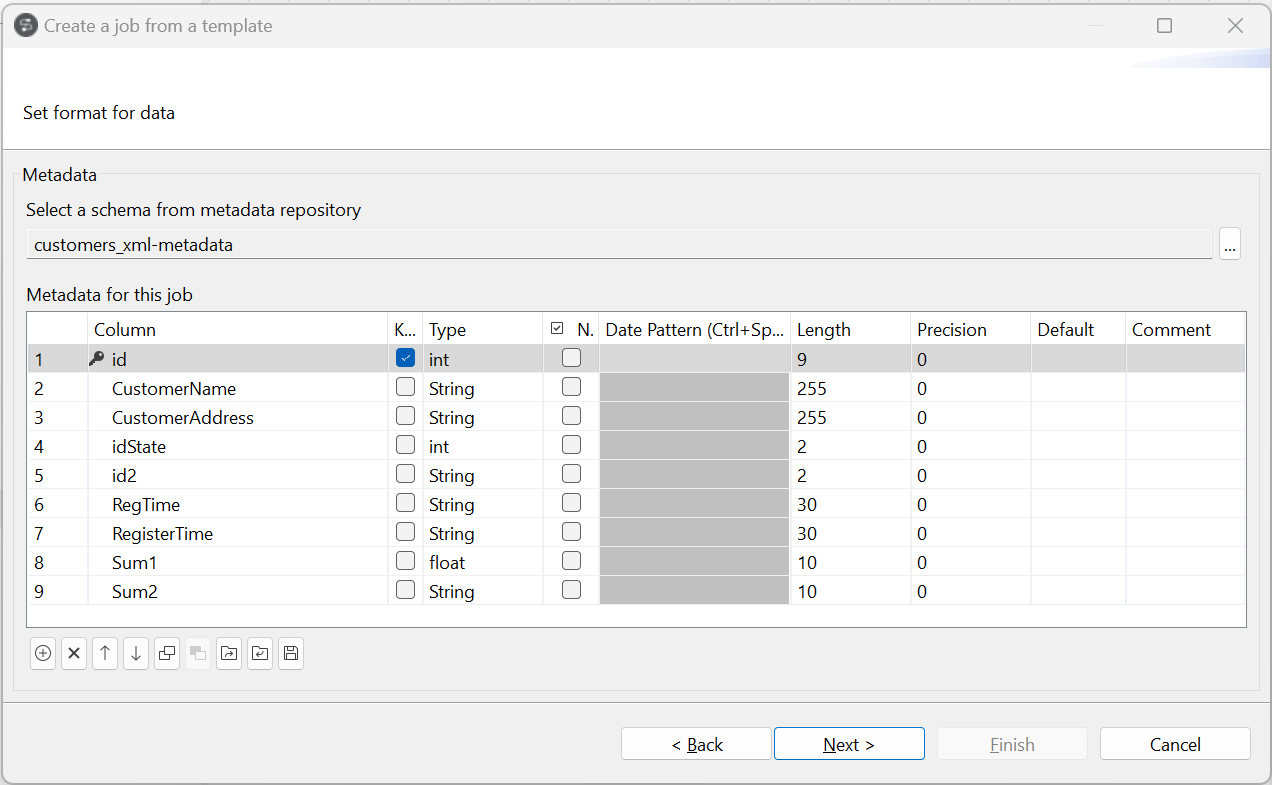Click the Length cell of RegTime row
The image size is (1272, 785).
[x=850, y=504]
